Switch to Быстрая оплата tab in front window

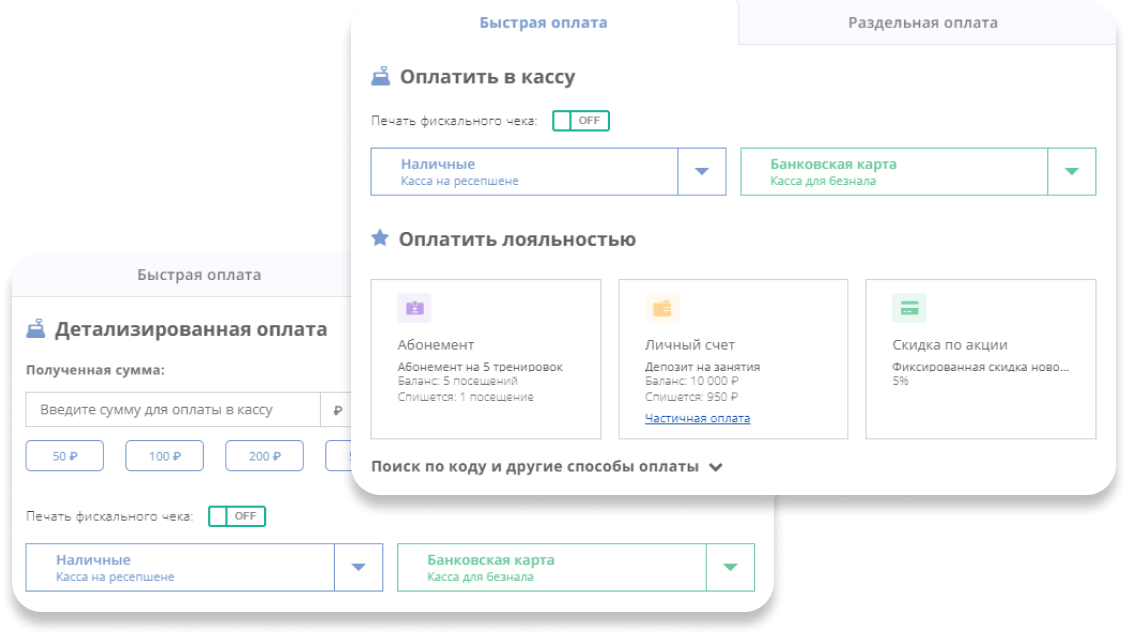click(x=543, y=22)
